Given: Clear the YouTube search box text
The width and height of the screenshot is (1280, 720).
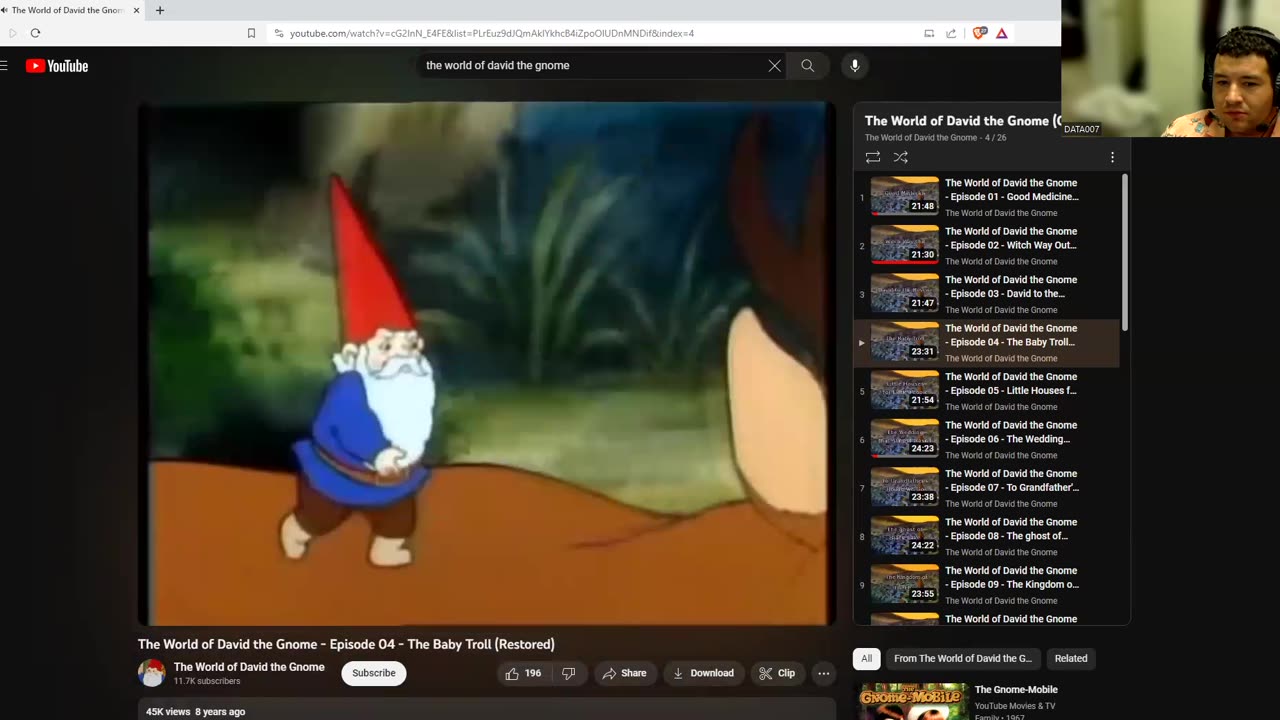Looking at the screenshot, I should coord(774,66).
